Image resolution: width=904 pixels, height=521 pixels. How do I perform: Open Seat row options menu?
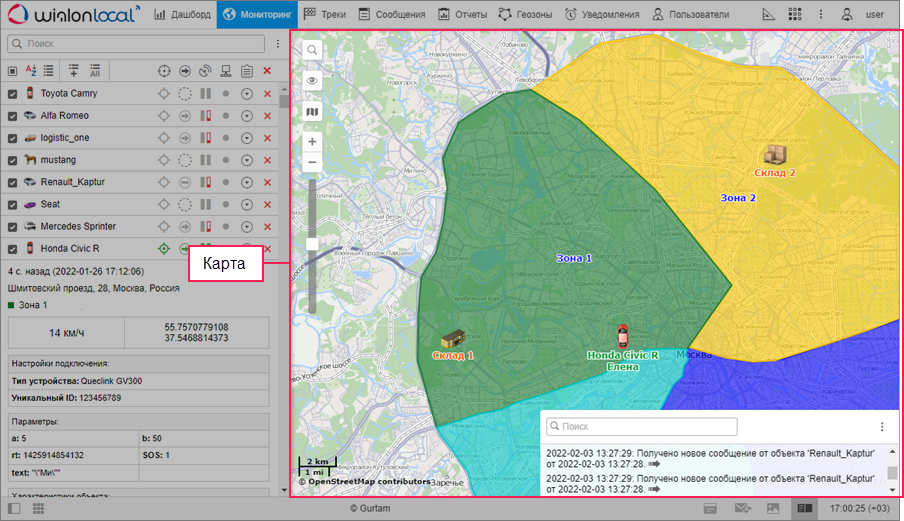point(247,205)
